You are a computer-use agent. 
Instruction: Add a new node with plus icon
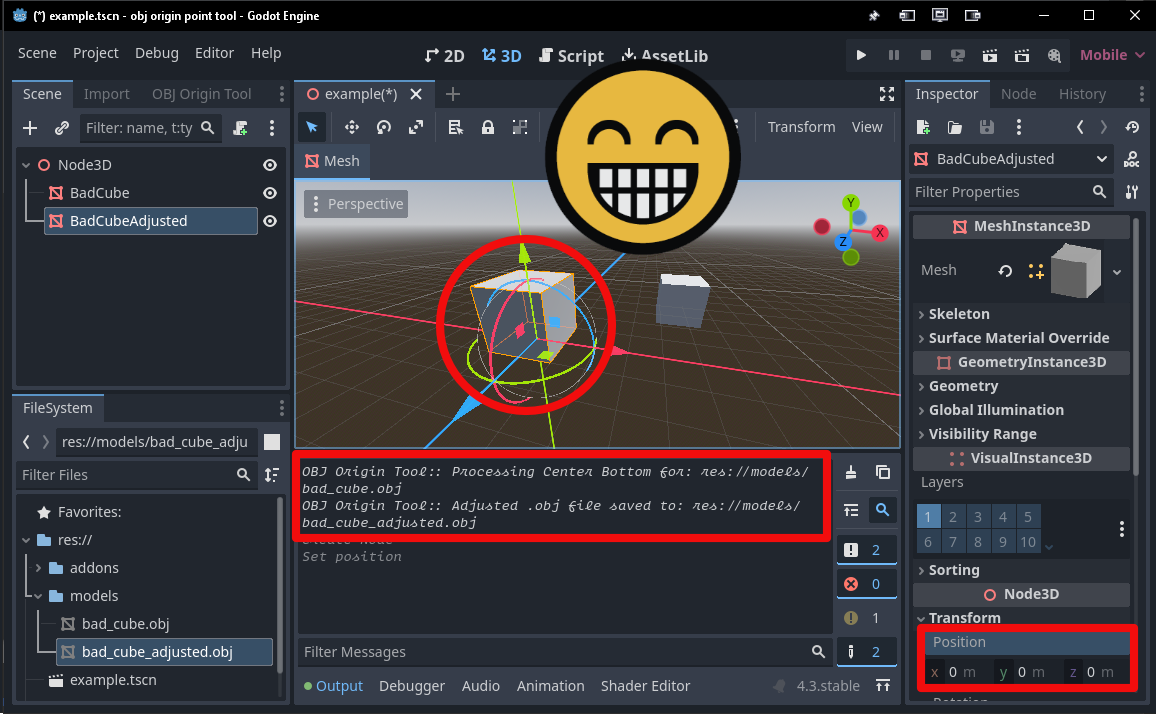coord(29,128)
